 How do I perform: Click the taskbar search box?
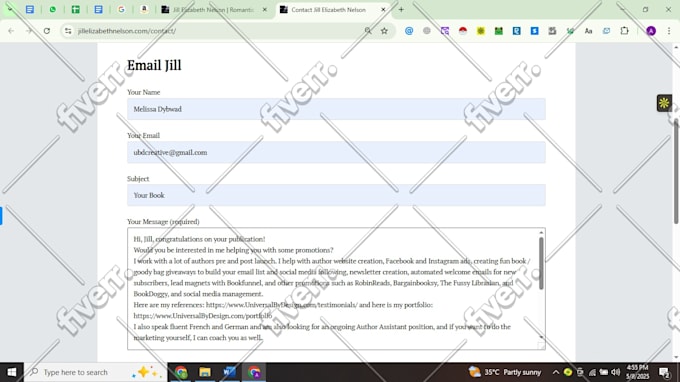95,372
